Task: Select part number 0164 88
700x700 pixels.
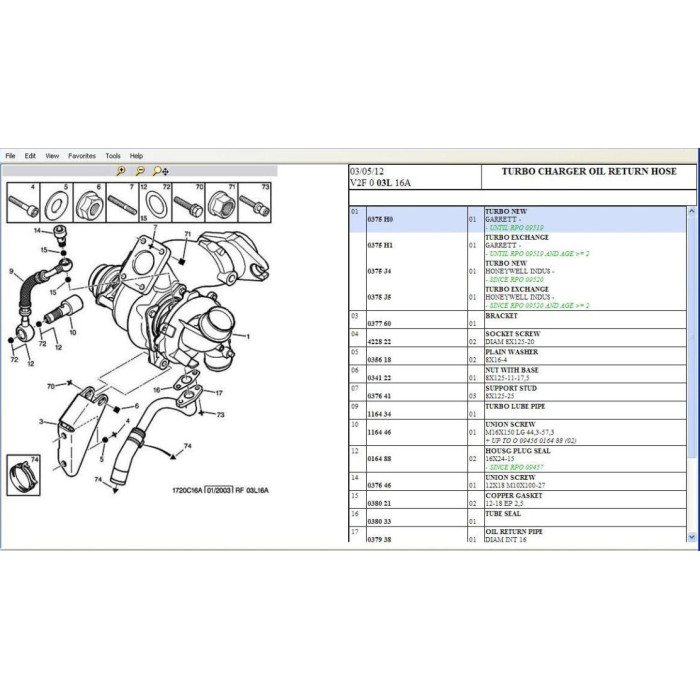Action: (379, 459)
